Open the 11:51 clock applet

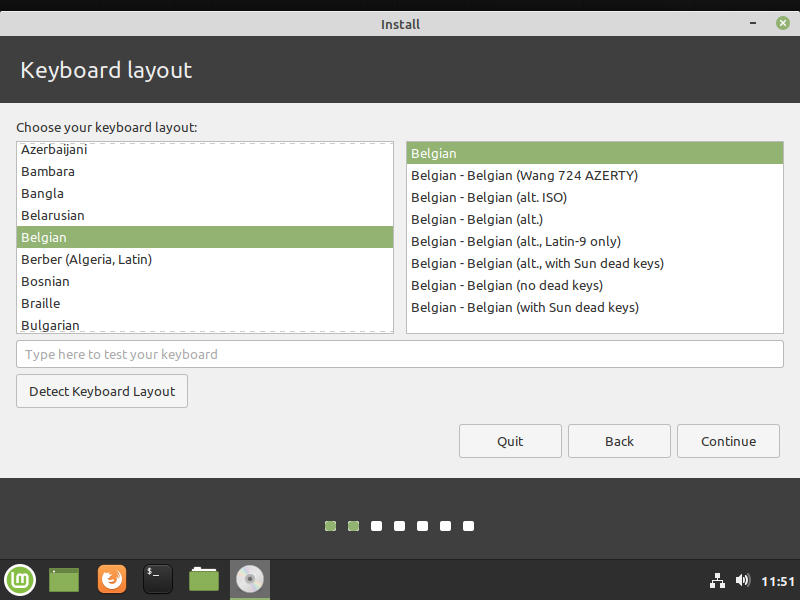pos(778,581)
